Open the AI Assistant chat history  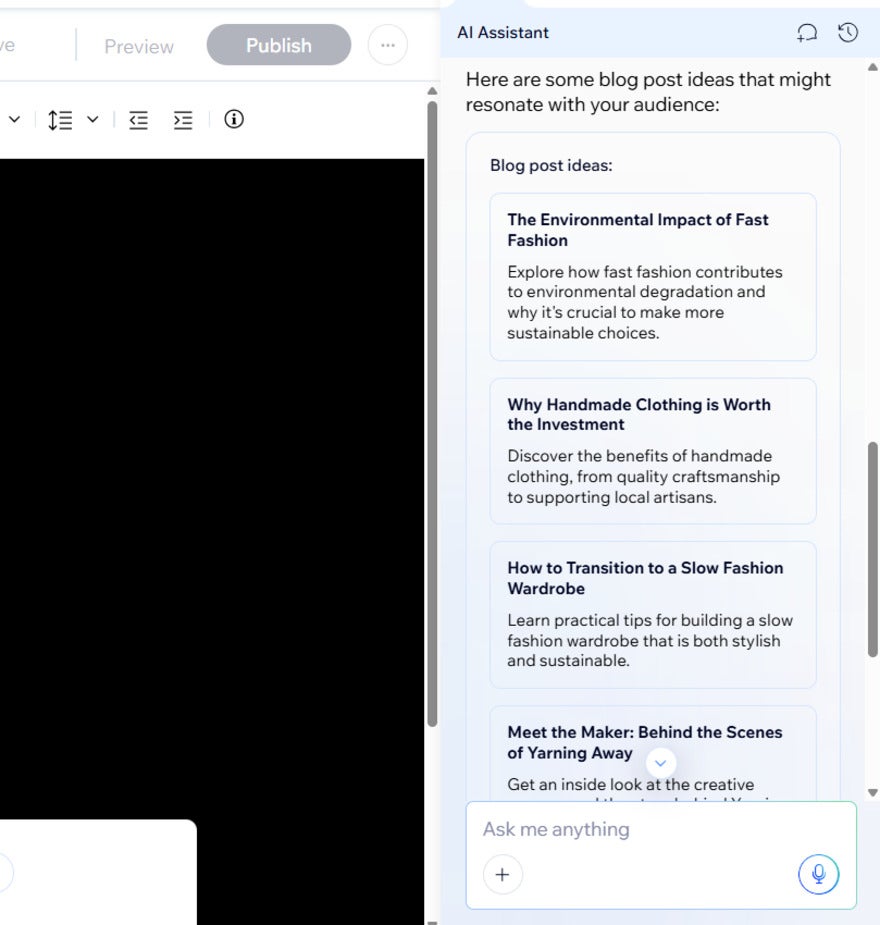(x=848, y=33)
